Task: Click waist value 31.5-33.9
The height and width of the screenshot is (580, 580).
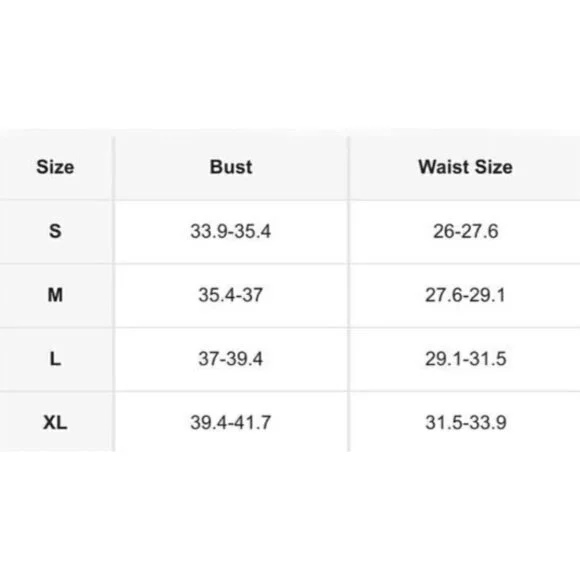Action: [466, 422]
